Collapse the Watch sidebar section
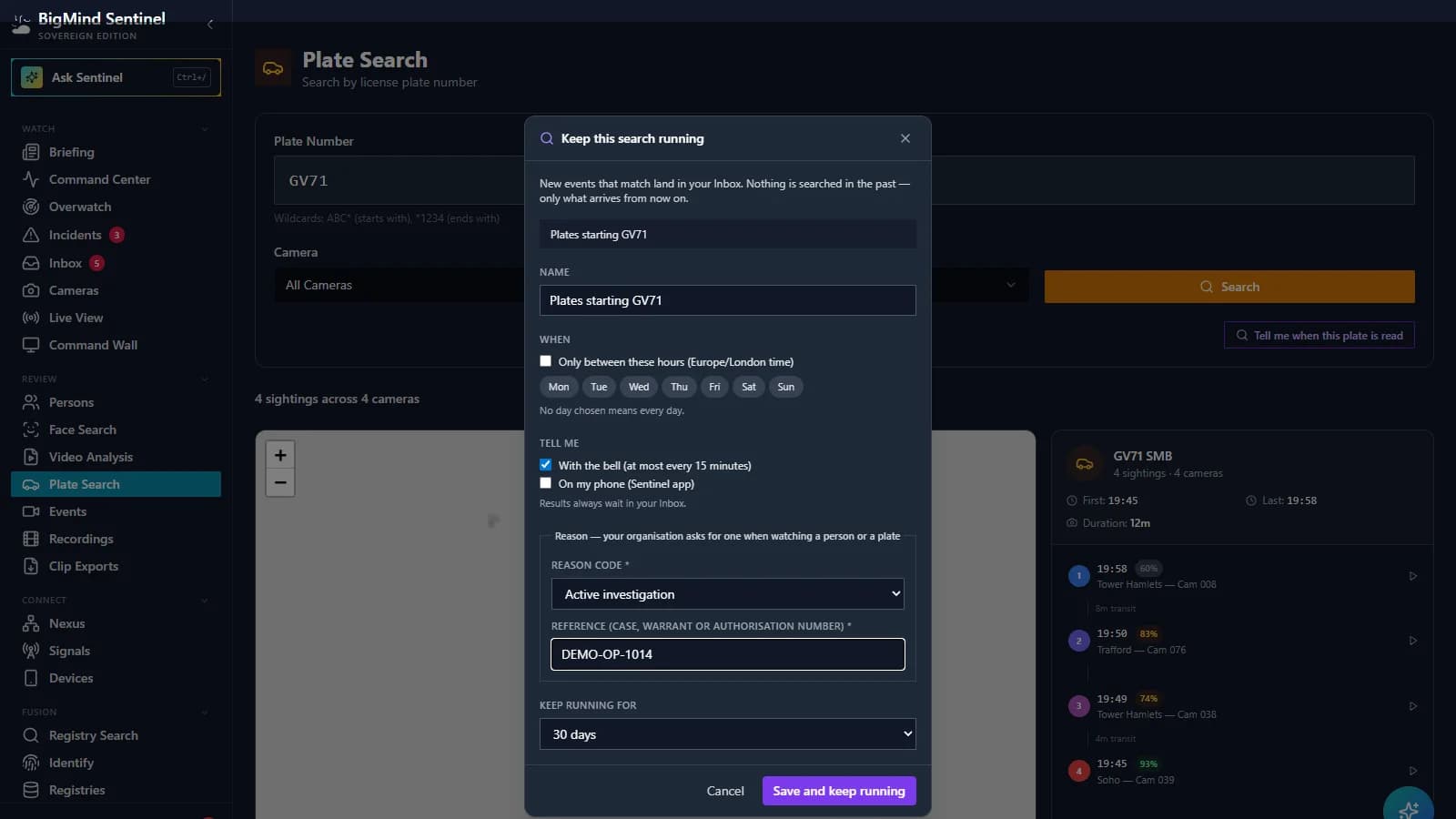This screenshot has width=1456, height=819. [x=205, y=129]
